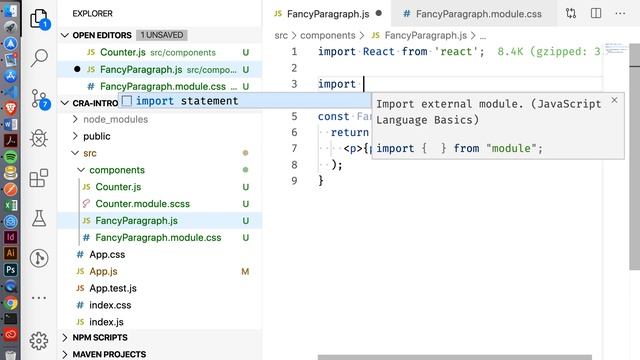The height and width of the screenshot is (360, 640).
Task: Open Photoshop from the dock
Action: [11, 270]
